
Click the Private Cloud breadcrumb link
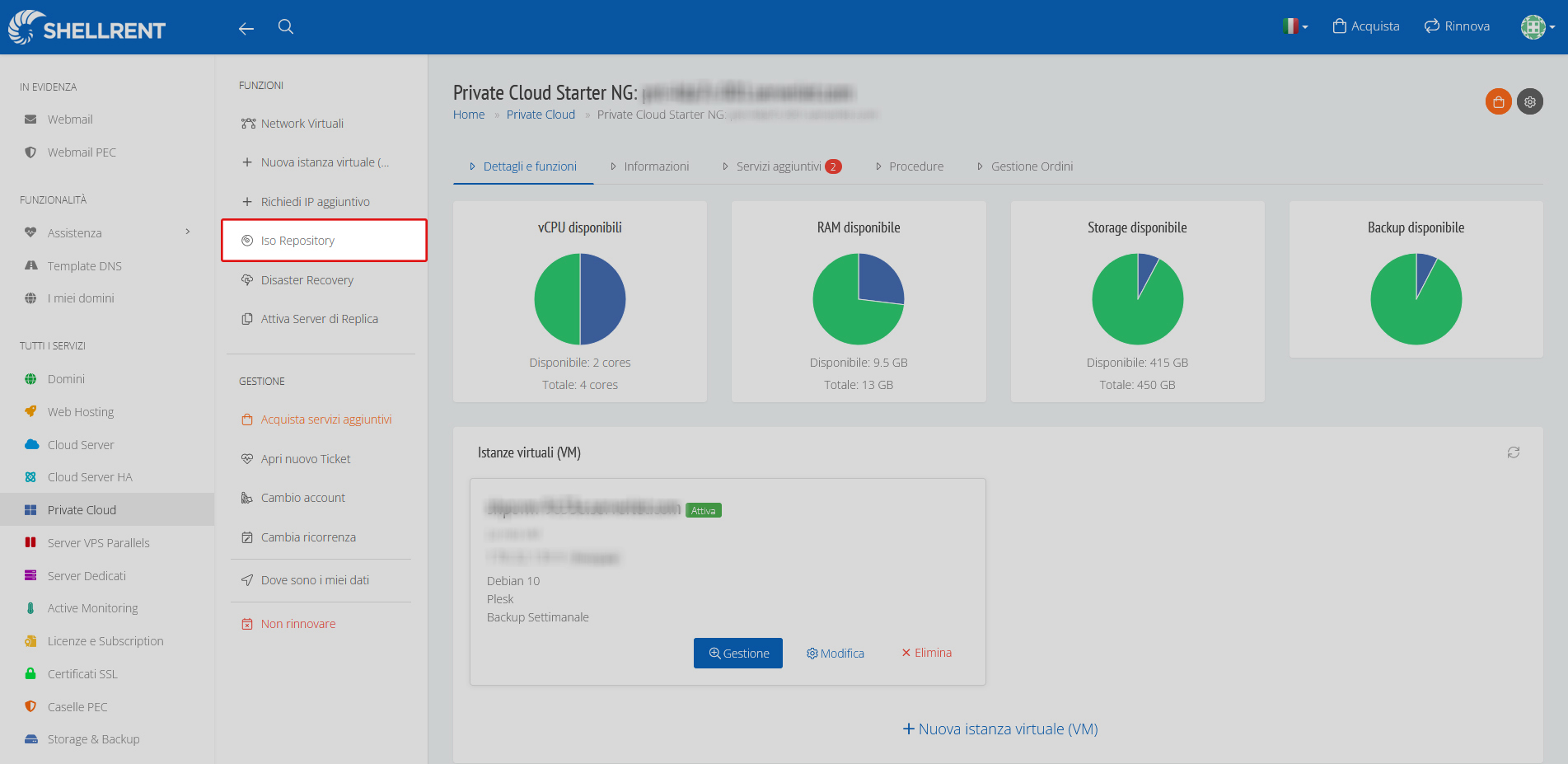coord(541,115)
